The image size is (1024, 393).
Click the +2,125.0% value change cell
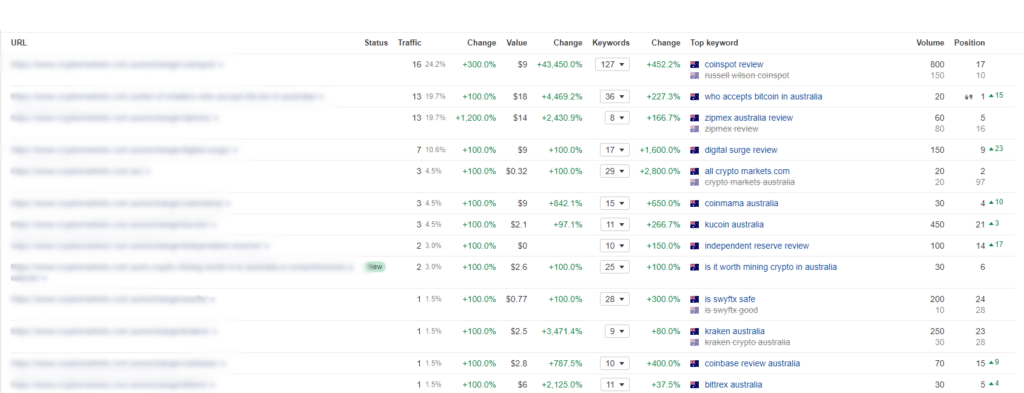pyautogui.click(x=562, y=385)
